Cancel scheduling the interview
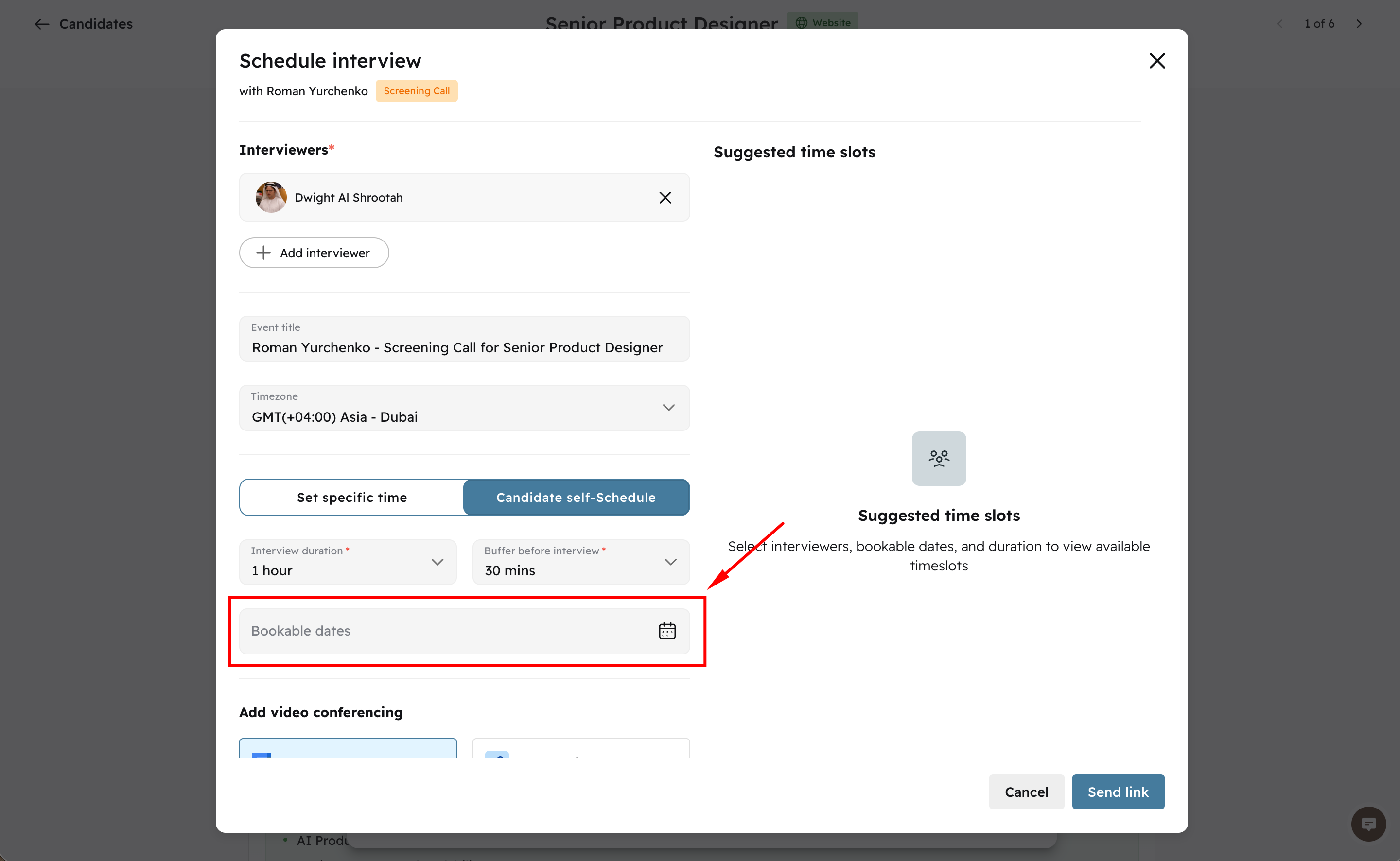 click(1026, 792)
